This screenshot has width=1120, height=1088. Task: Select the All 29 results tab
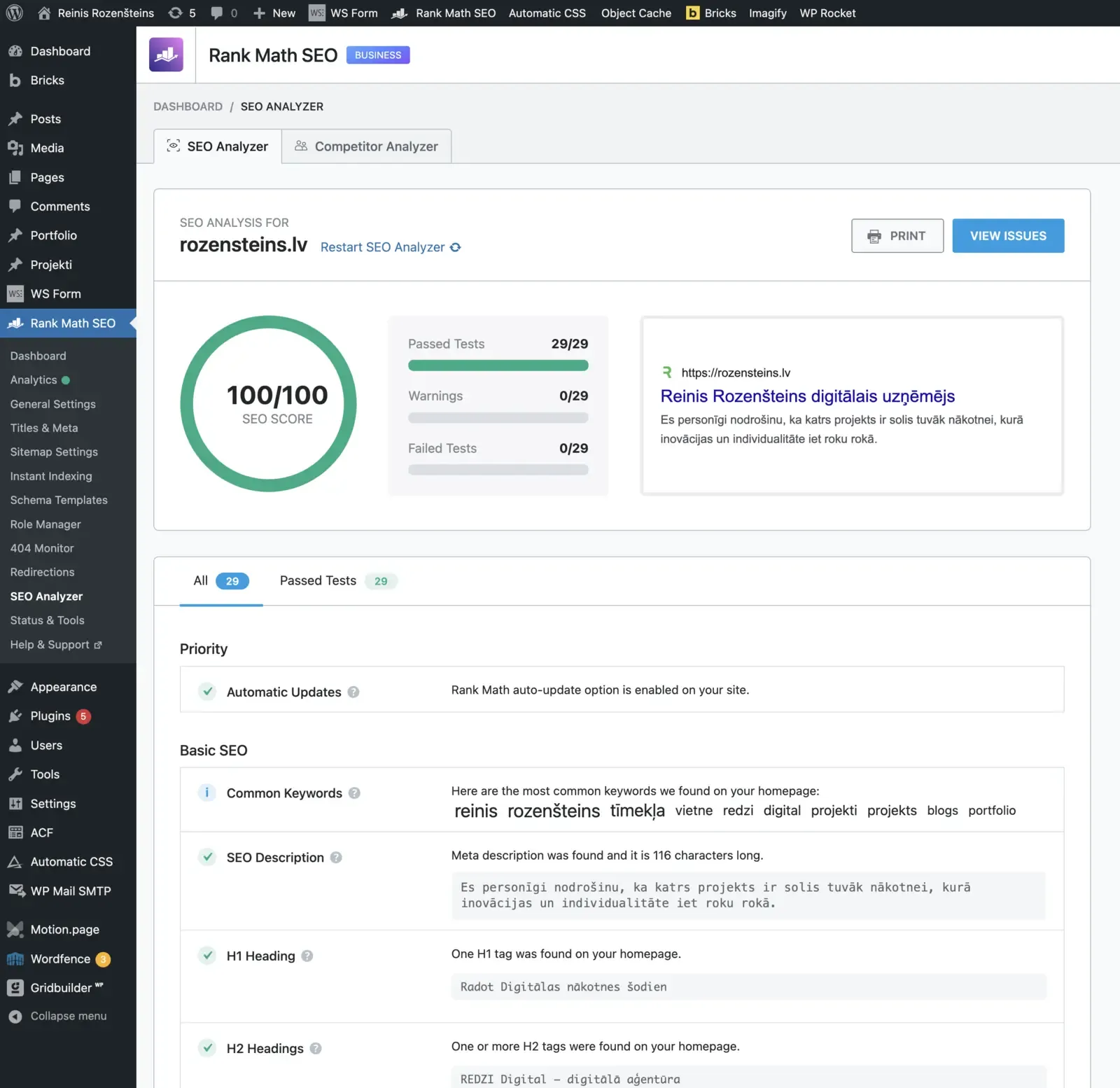[221, 581]
